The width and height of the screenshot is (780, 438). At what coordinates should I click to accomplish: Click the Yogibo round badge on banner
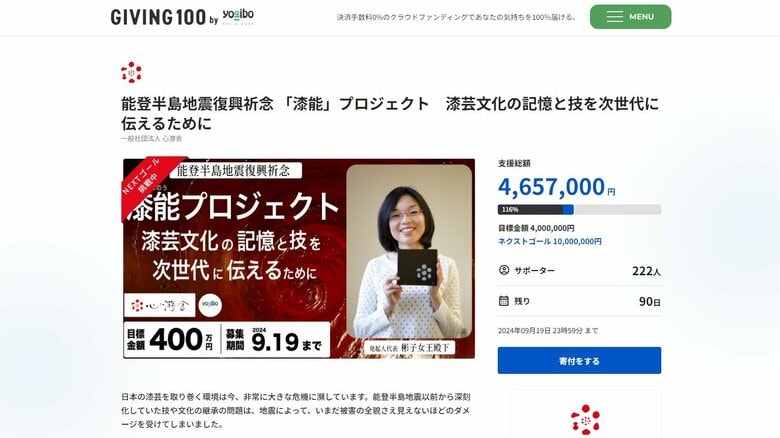pyautogui.click(x=210, y=305)
